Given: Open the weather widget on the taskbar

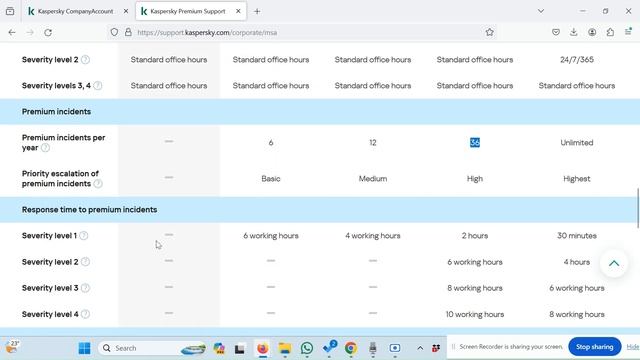Looking at the screenshot, I should [x=11, y=347].
